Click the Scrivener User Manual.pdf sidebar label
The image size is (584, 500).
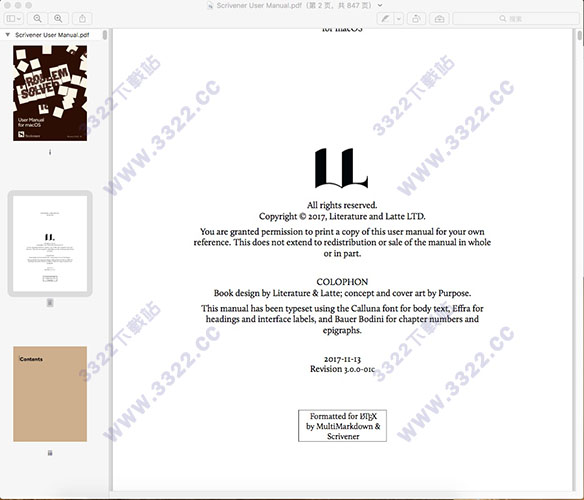click(52, 35)
